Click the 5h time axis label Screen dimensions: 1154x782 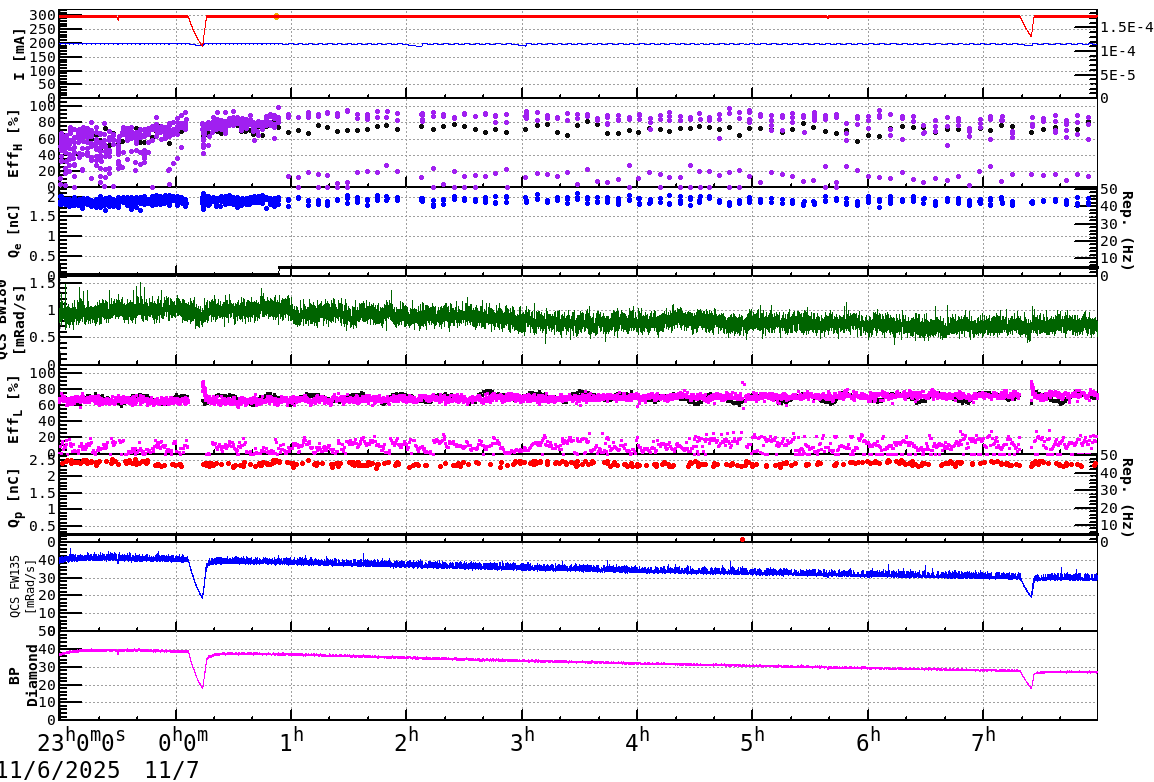pos(753,739)
